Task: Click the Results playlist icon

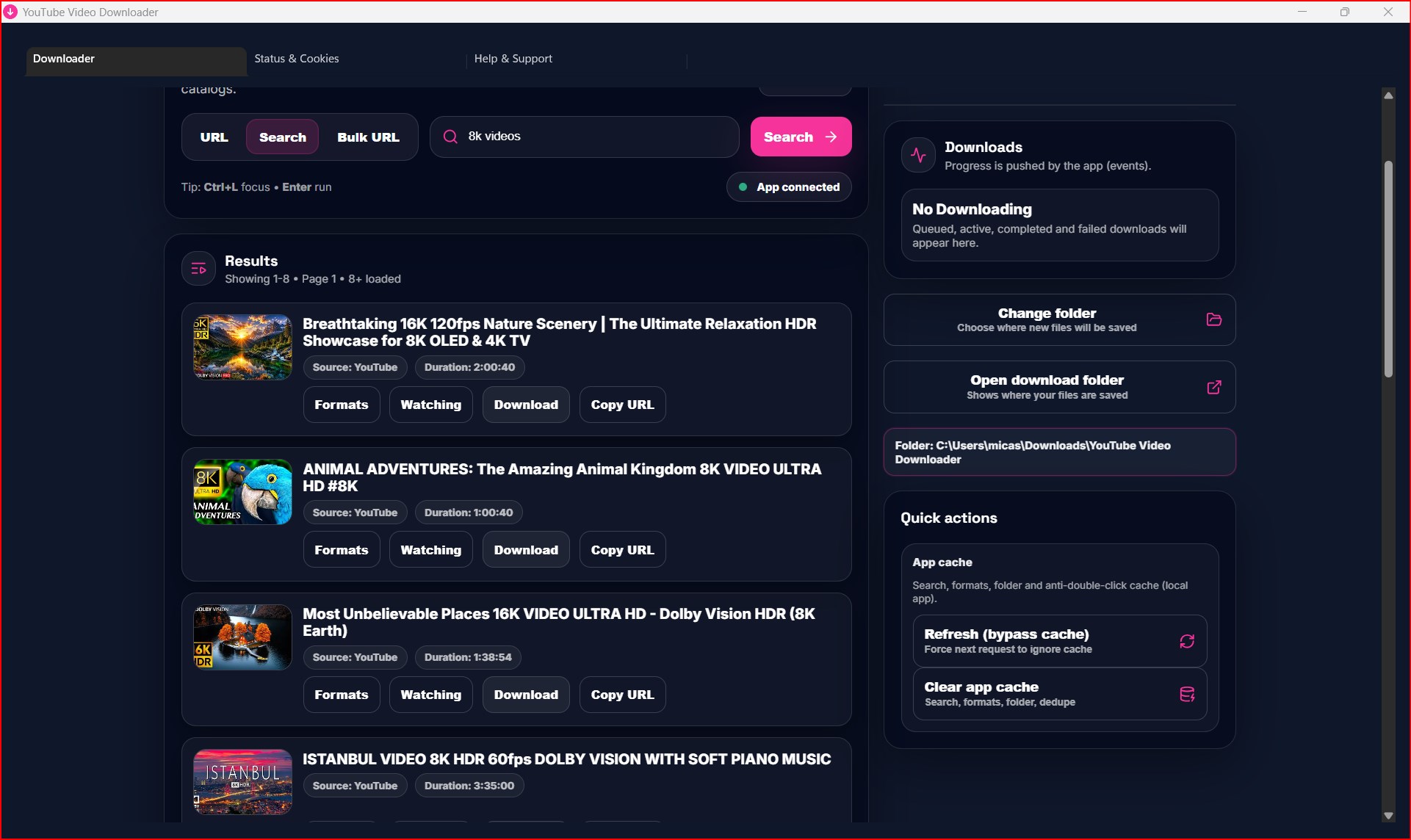Action: [198, 269]
